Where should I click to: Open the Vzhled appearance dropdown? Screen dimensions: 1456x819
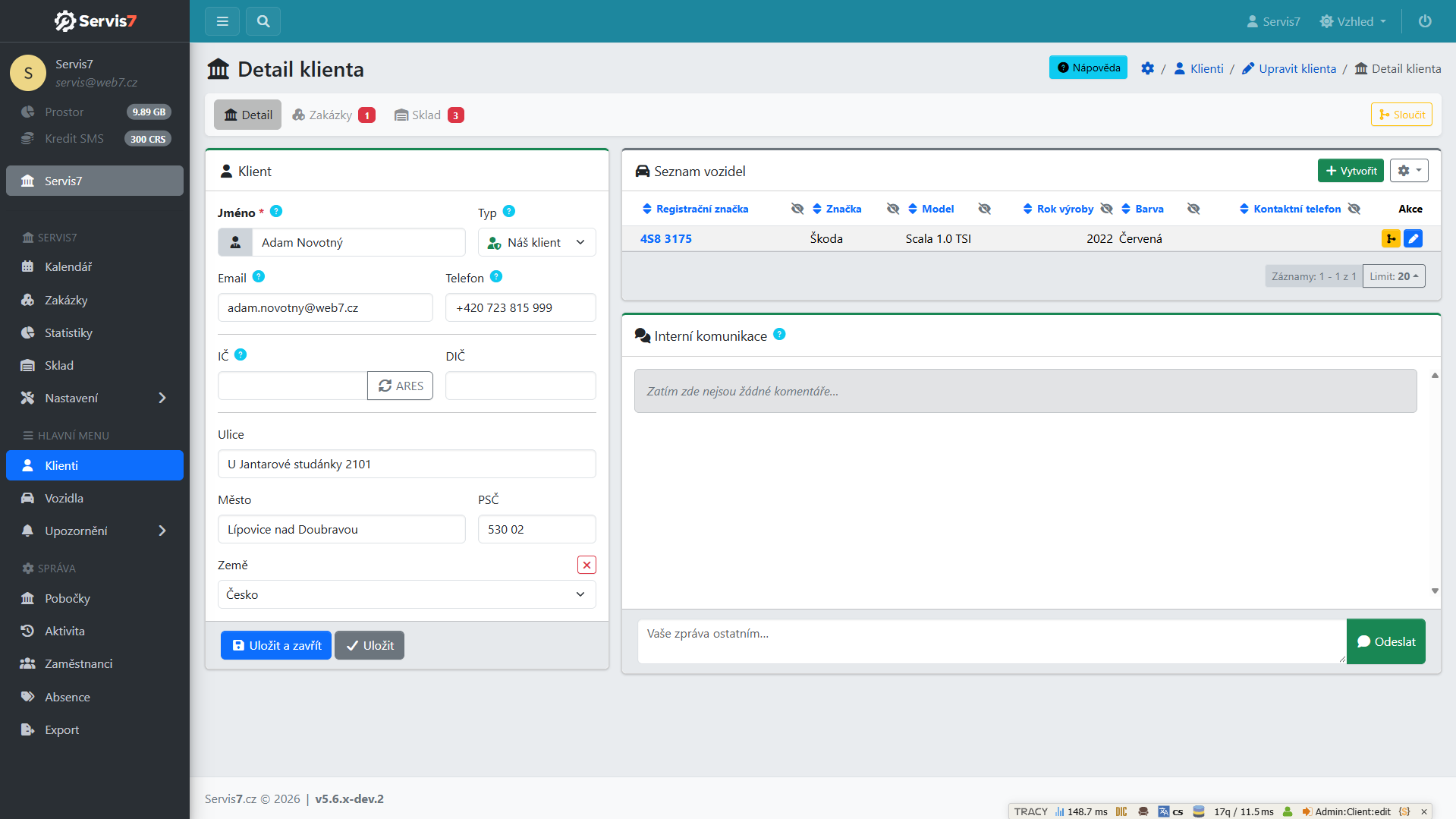(x=1353, y=21)
